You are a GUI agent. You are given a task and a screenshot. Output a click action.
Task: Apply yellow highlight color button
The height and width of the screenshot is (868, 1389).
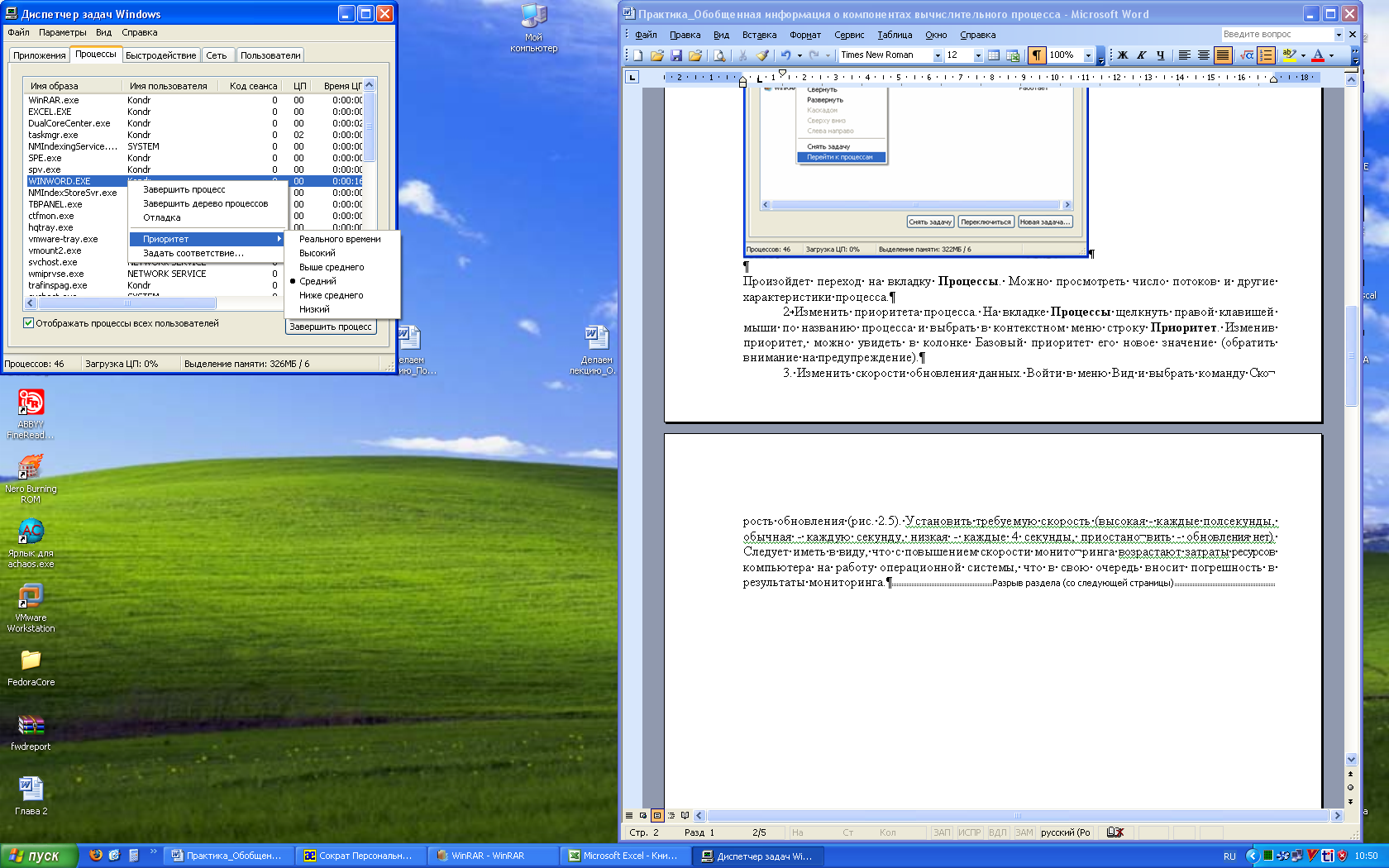coord(1289,55)
